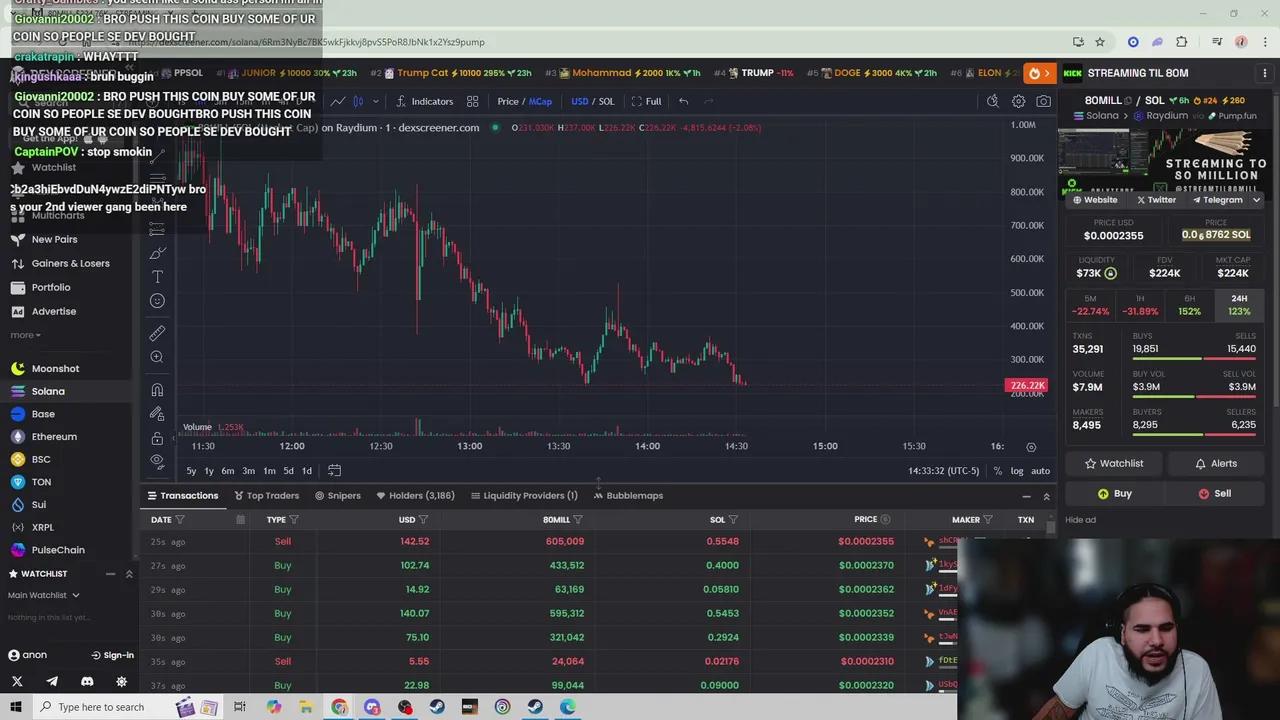The width and height of the screenshot is (1280, 720).
Task: Click the red Sell button
Action: (x=1216, y=493)
